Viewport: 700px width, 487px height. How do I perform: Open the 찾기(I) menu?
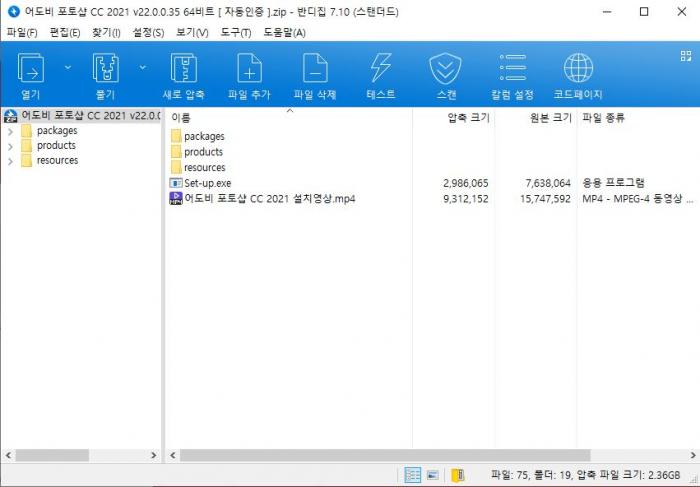pyautogui.click(x=106, y=33)
